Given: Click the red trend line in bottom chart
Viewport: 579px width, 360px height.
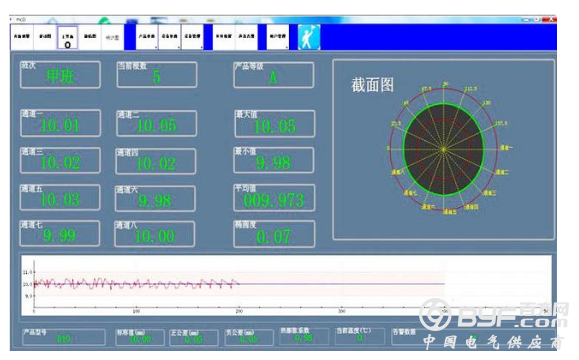Looking at the screenshot, I should click(137, 284).
